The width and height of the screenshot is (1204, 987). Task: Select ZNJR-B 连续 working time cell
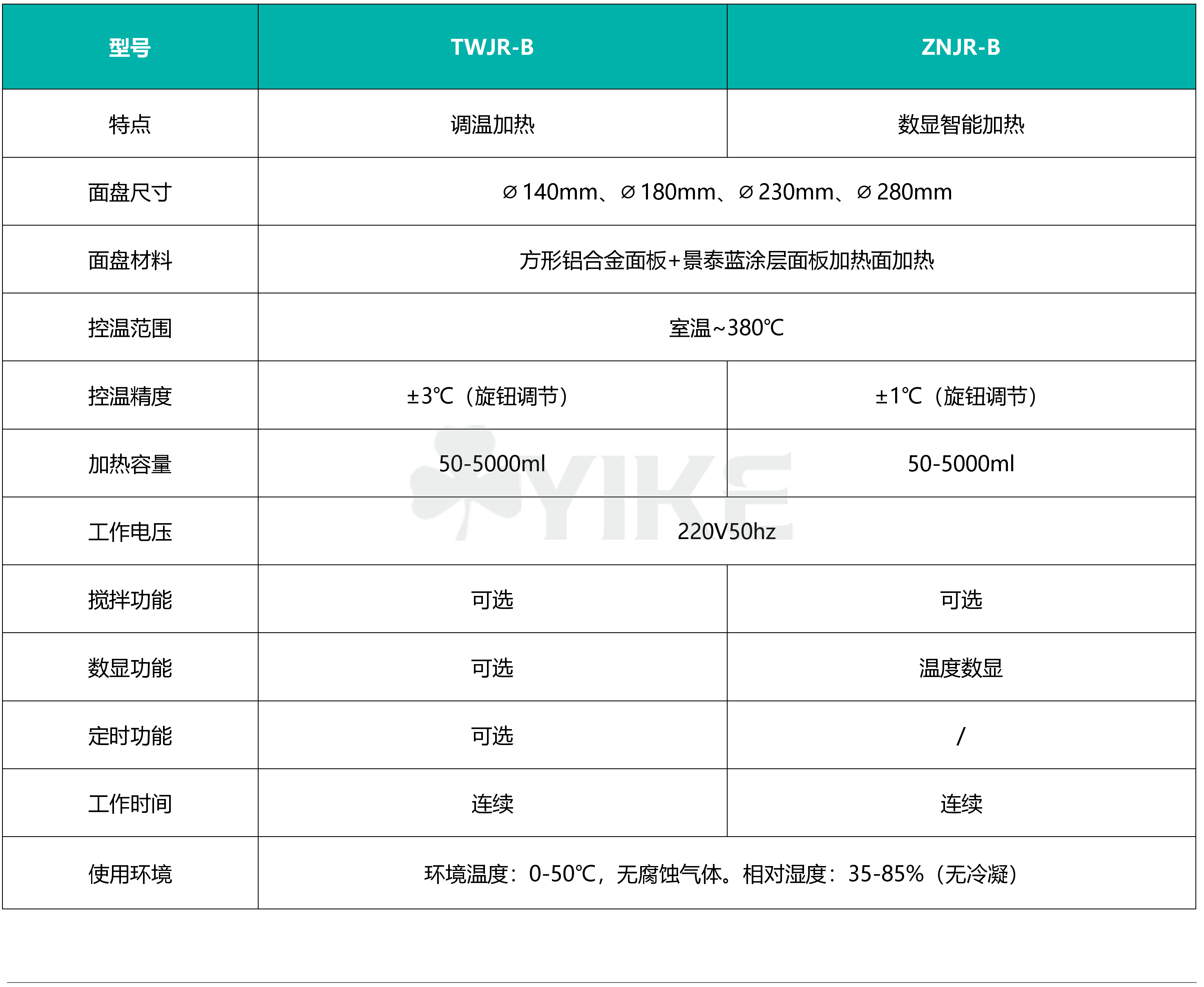pyautogui.click(x=961, y=803)
